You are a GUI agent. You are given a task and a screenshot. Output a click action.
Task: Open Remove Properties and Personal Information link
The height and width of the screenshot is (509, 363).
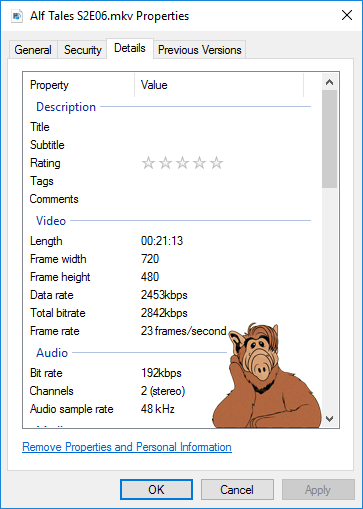[x=127, y=447]
